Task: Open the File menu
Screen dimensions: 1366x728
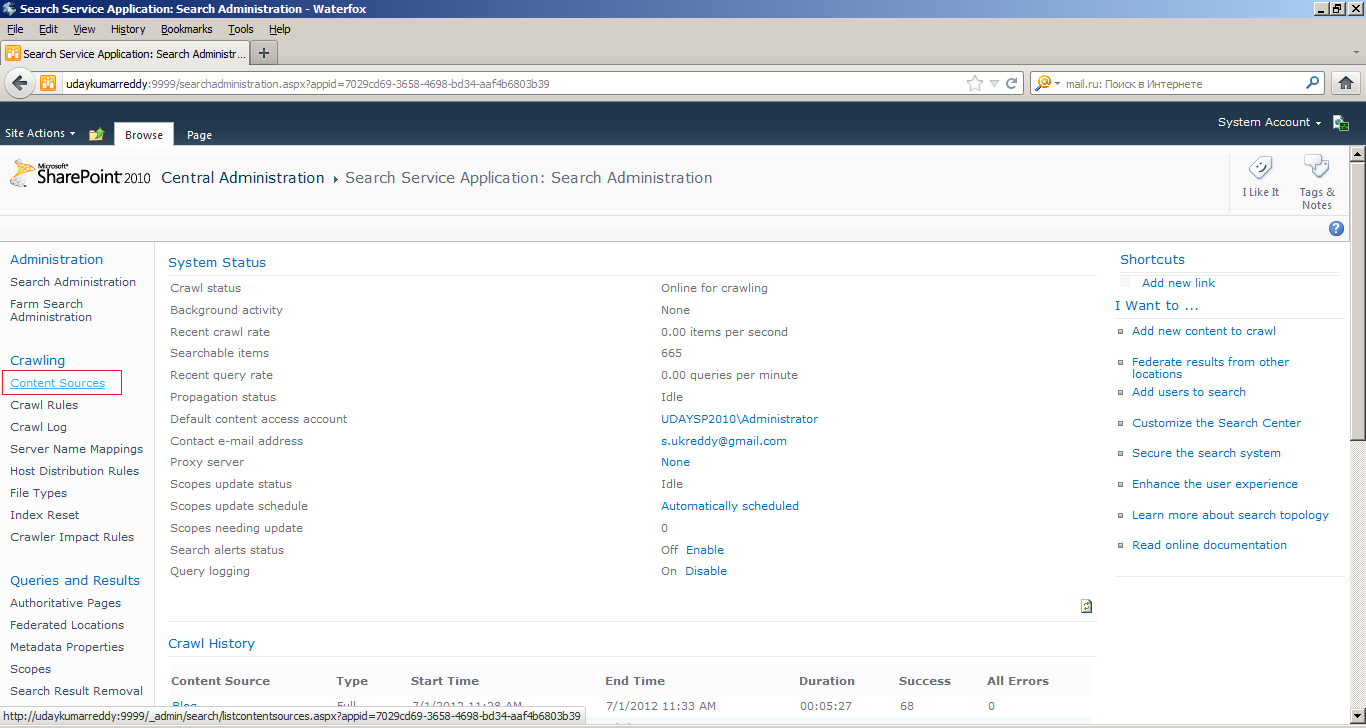Action: 15,29
